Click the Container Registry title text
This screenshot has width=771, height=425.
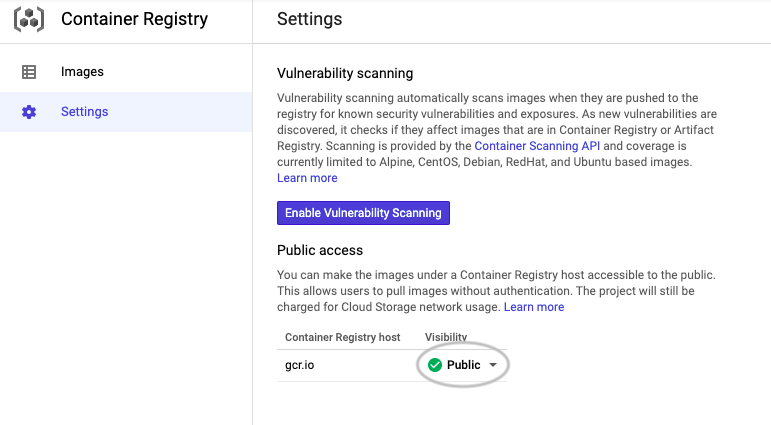pos(134,19)
